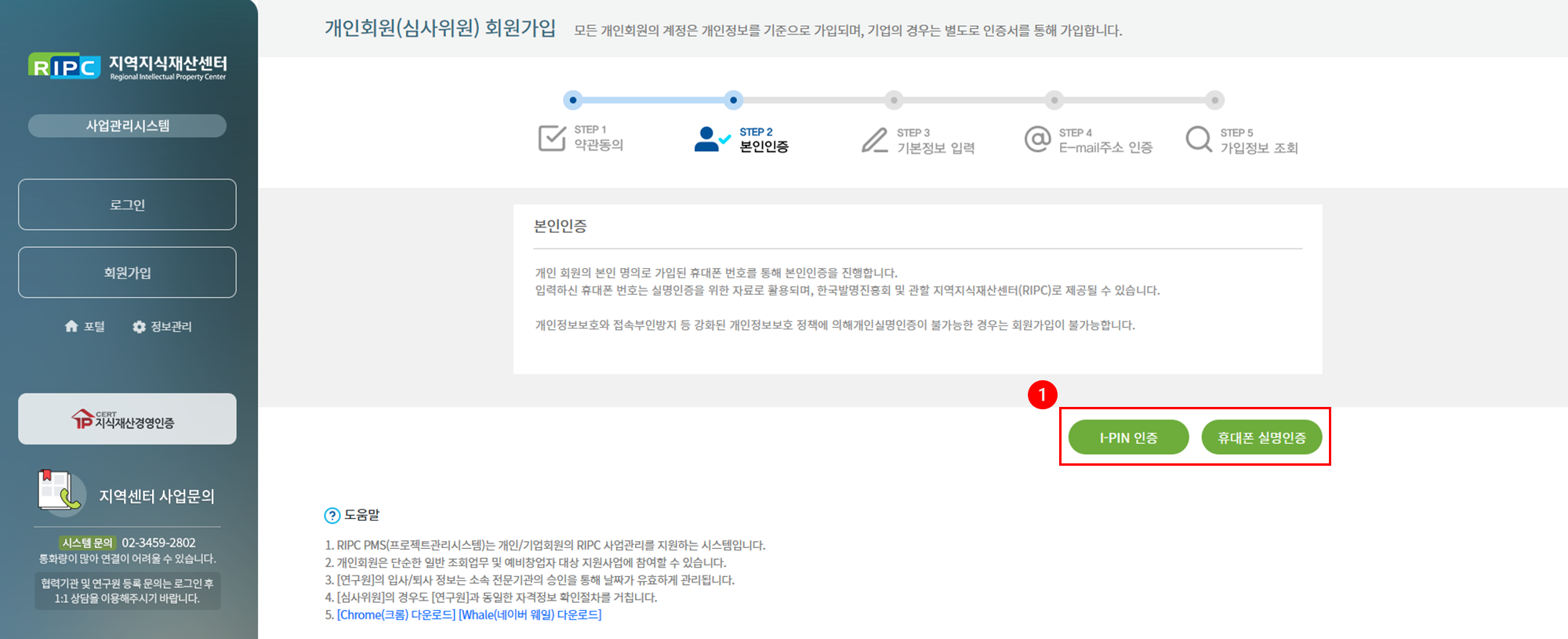Image resolution: width=1568 pixels, height=639 pixels.
Task: Select the 회원가입 sidebar menu
Action: click(x=127, y=273)
